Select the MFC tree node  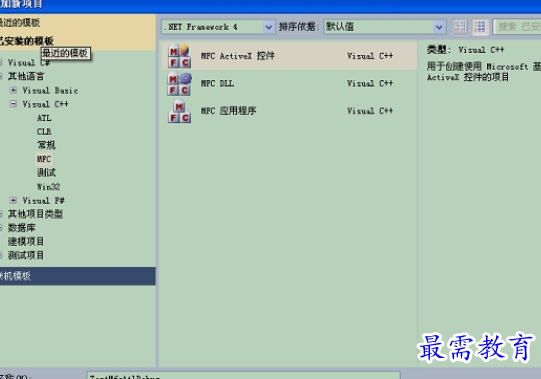click(x=44, y=159)
